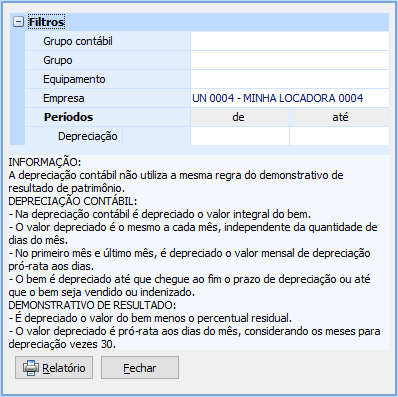398x397 pixels.
Task: Select the Equipamento row label
Action: coord(74,79)
